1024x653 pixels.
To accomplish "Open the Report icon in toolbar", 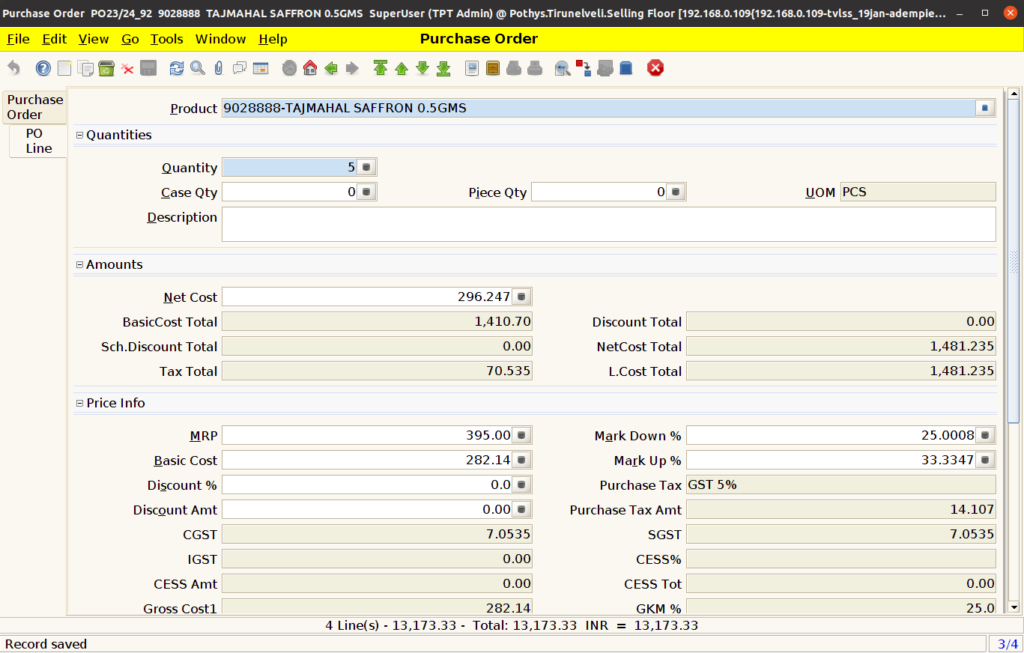I will pos(472,68).
